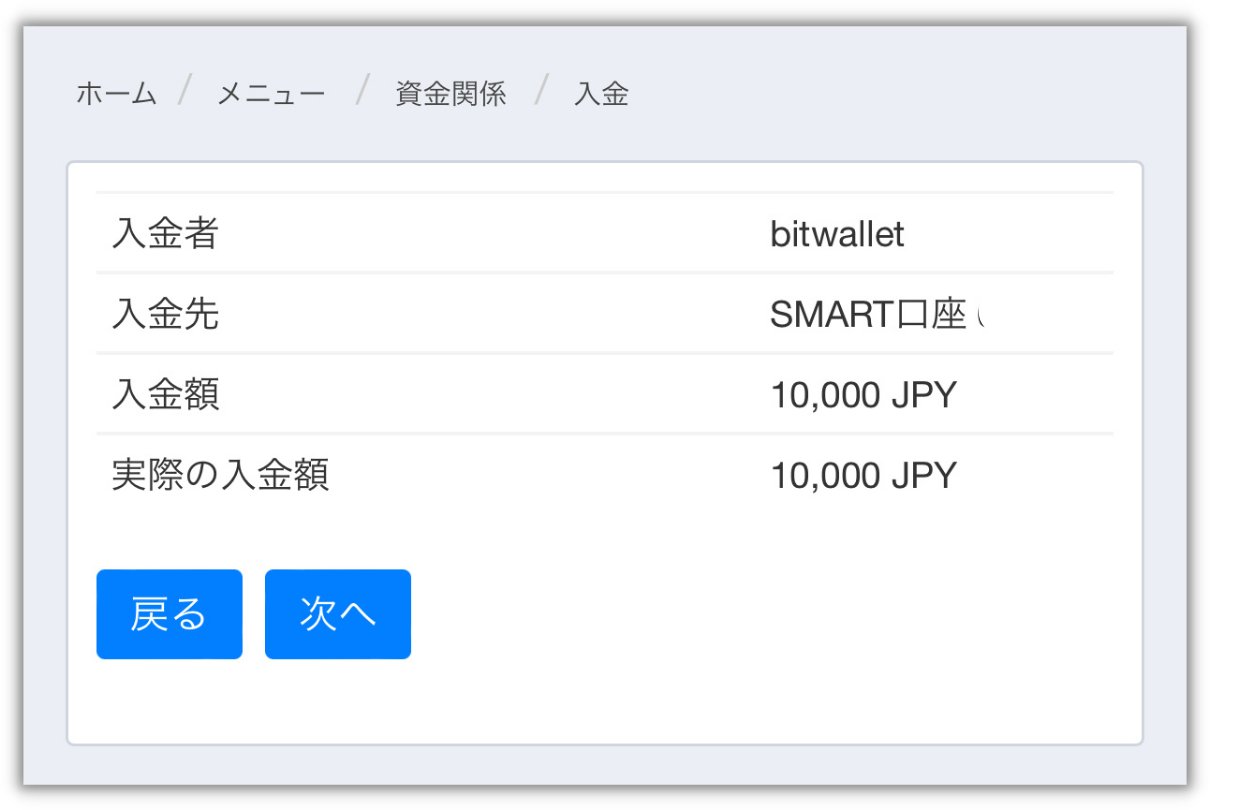Viewport: 1242px width, 810px height.
Task: Click the 入金先 row label
Action: pos(165,315)
